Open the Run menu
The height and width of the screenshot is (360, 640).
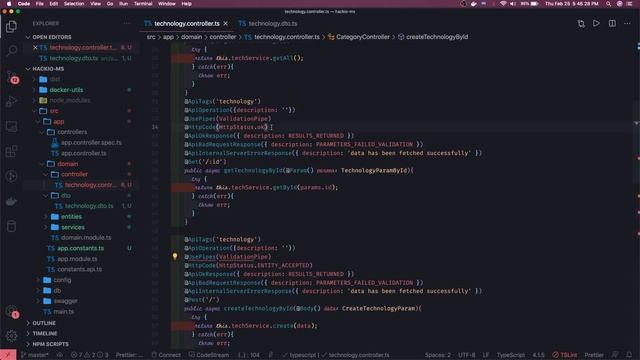[123, 4]
